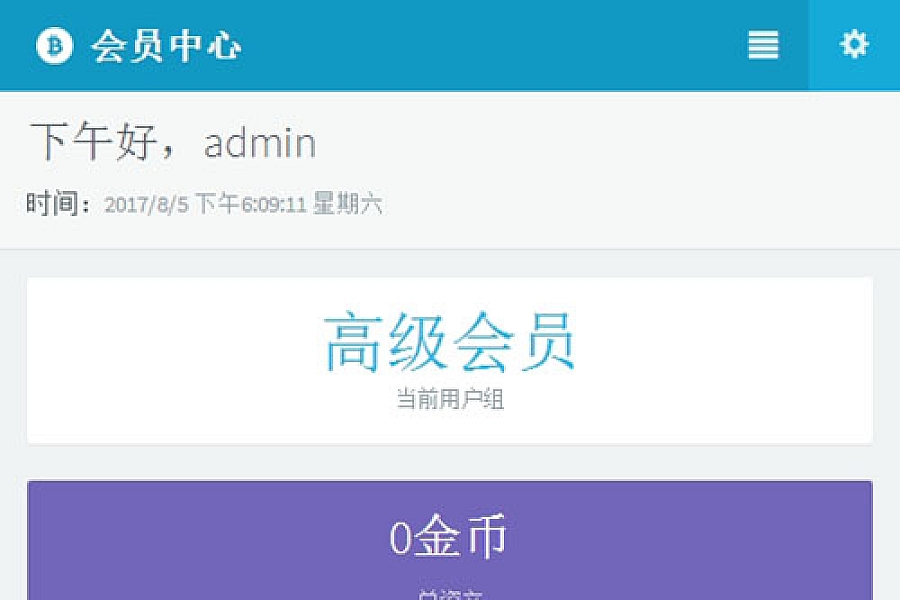
Task: Click the 时间 label
Action: (52, 204)
